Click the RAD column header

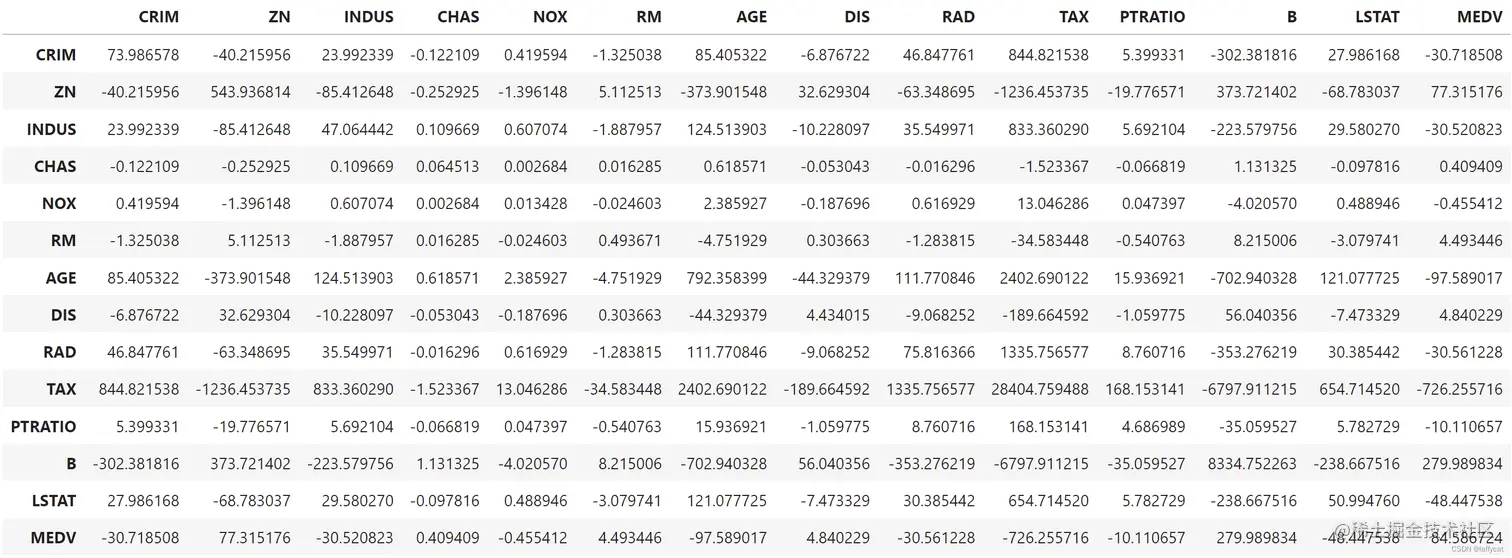coord(958,17)
